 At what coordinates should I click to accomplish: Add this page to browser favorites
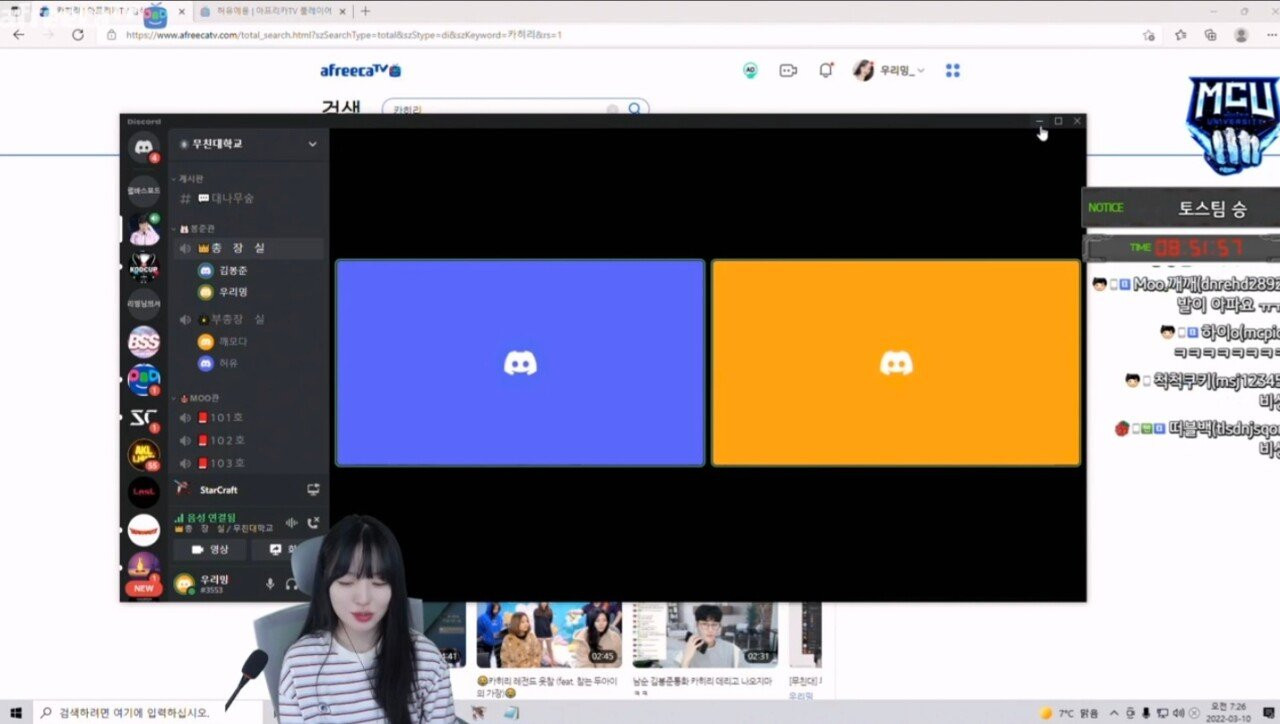(1149, 35)
